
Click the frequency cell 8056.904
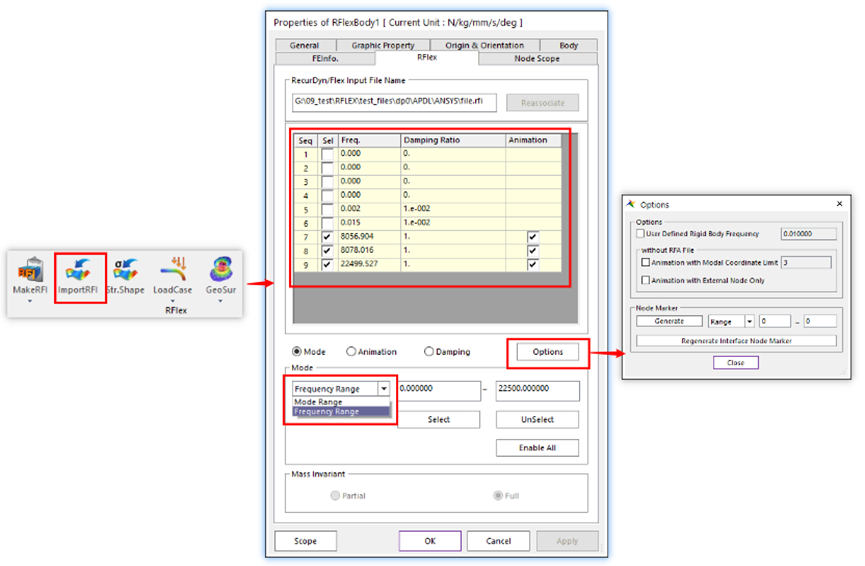pos(369,237)
